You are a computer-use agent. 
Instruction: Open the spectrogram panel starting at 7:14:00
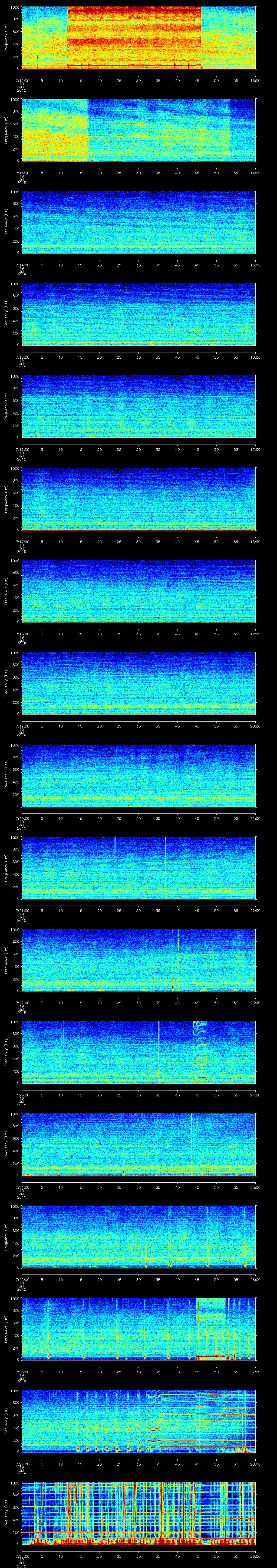tap(139, 222)
